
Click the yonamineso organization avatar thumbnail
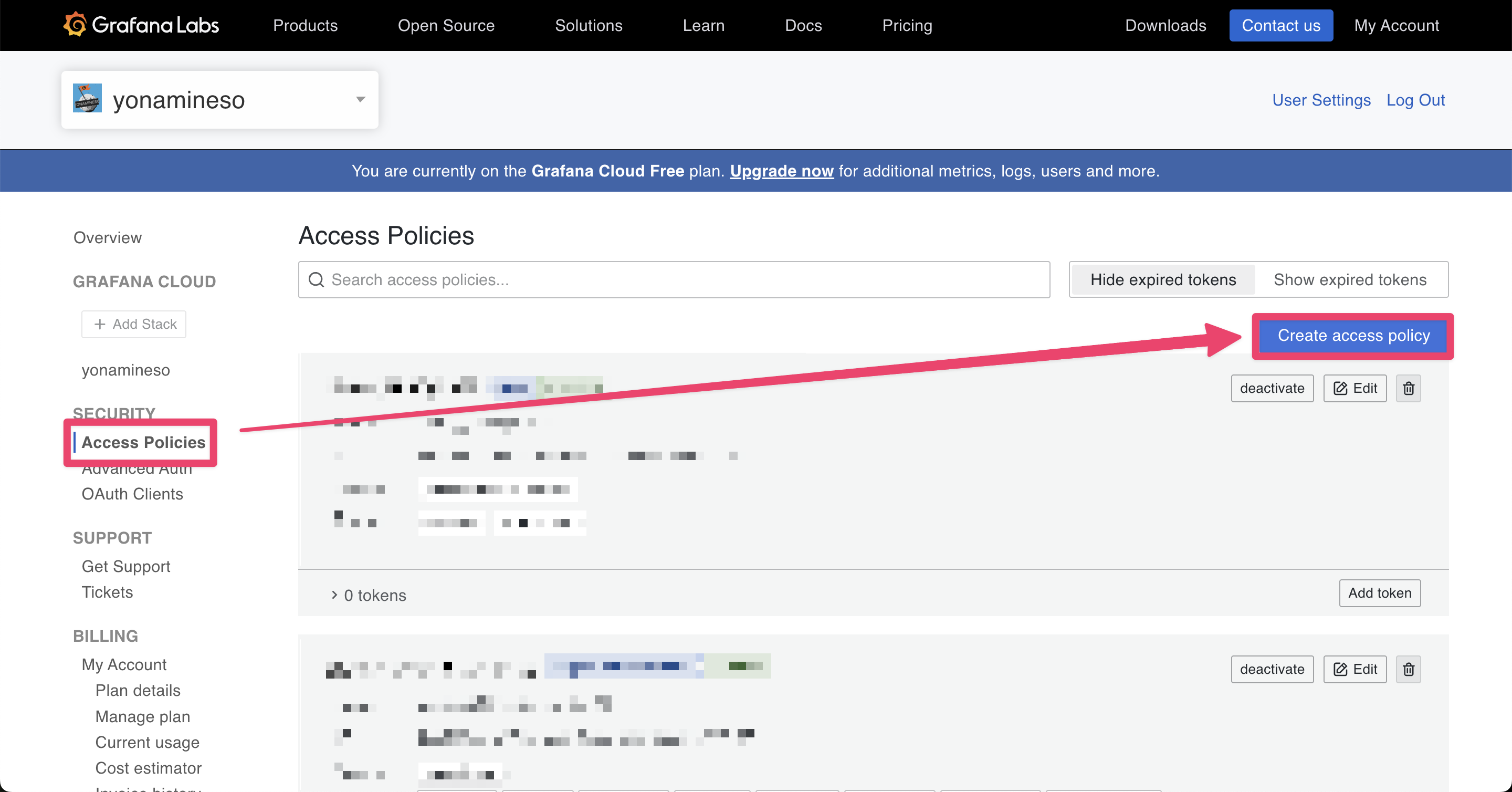88,99
